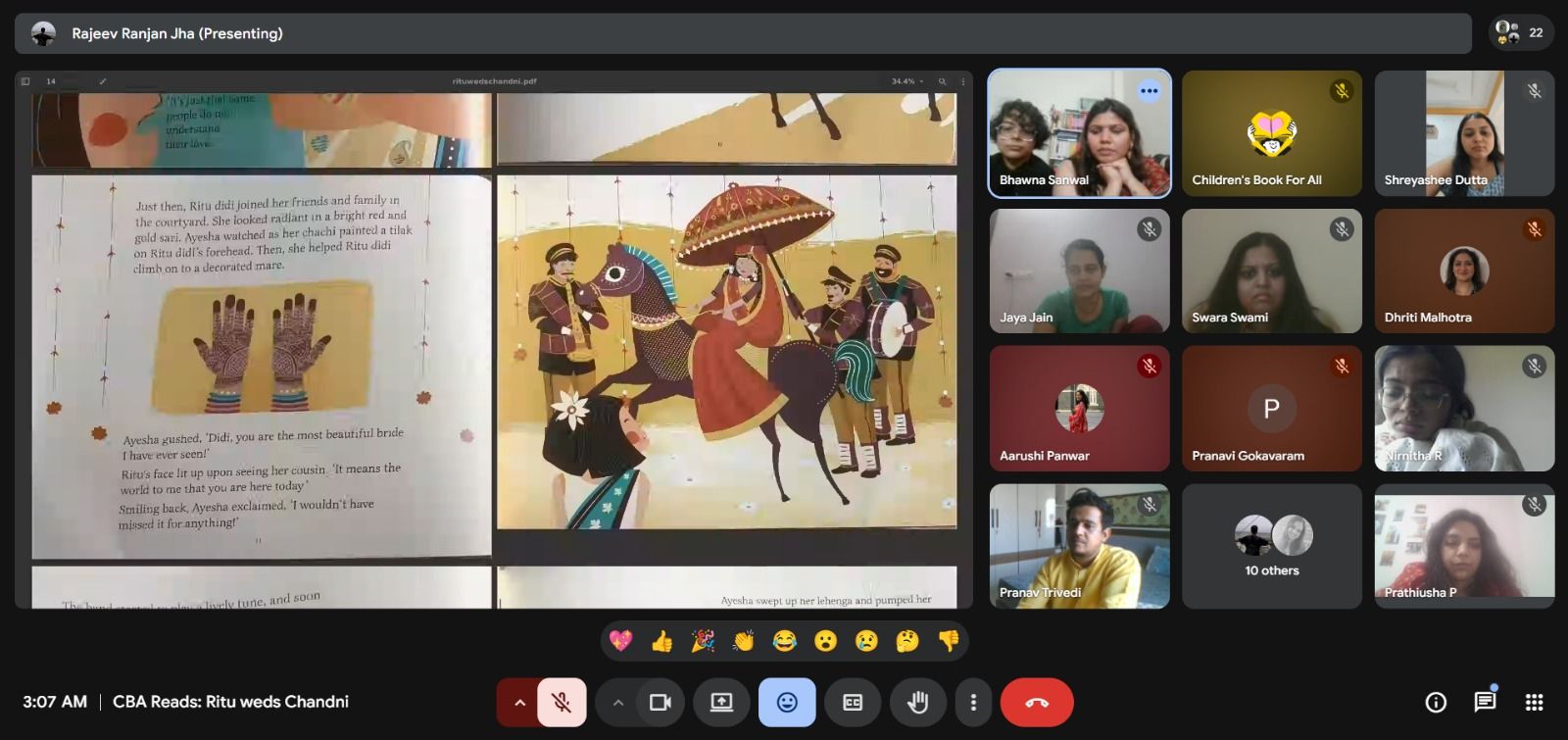Select Prathiusha P's video tile
The image size is (1568, 740).
click(x=1464, y=546)
